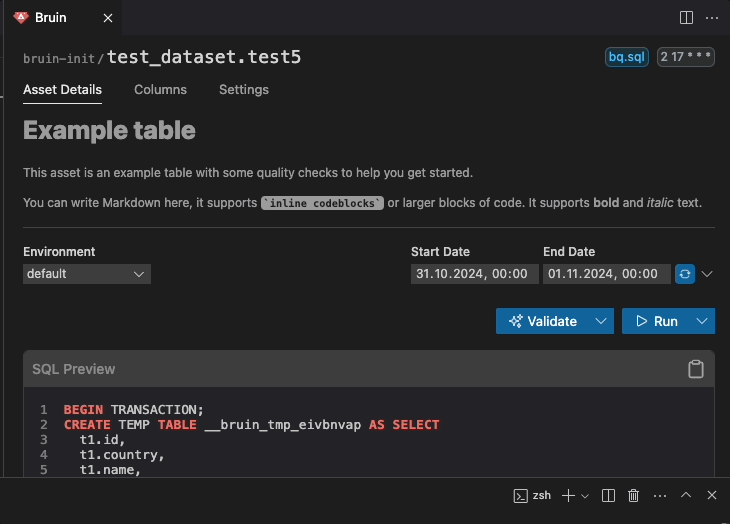This screenshot has width=730, height=524.
Task: Click the Example table heading
Action: coord(109,130)
